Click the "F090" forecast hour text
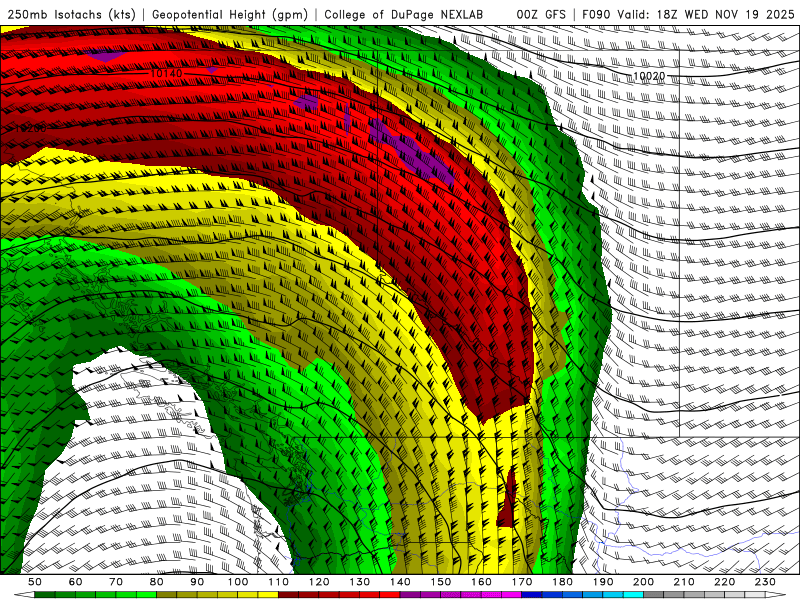This screenshot has width=800, height=600. tap(596, 14)
